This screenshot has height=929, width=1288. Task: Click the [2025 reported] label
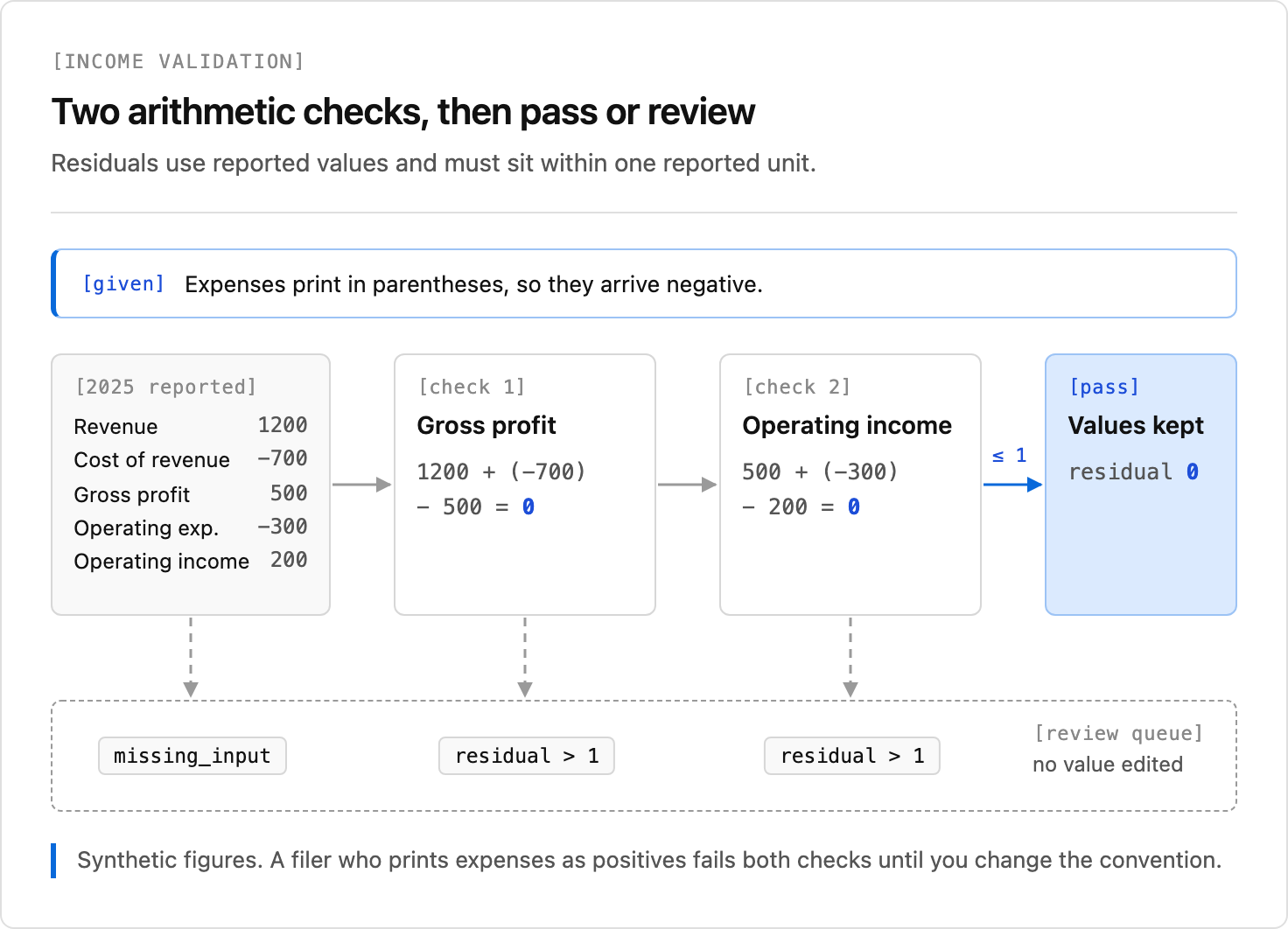[166, 387]
